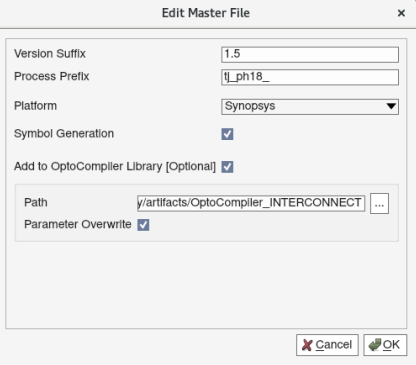Click the Path label

click(x=36, y=203)
